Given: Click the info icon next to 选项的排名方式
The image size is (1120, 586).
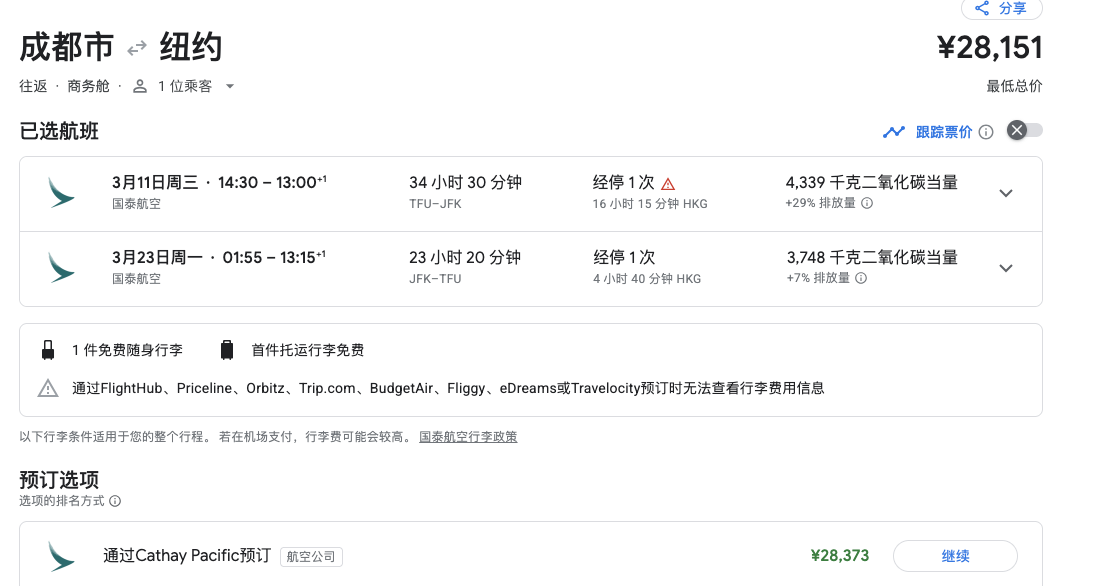Looking at the screenshot, I should (x=115, y=501).
